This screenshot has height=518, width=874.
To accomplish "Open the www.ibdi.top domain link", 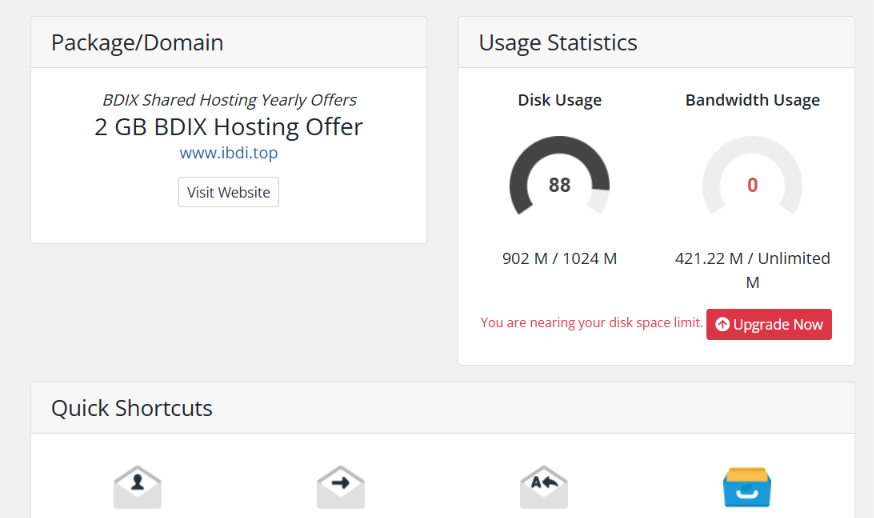I will coord(229,153).
